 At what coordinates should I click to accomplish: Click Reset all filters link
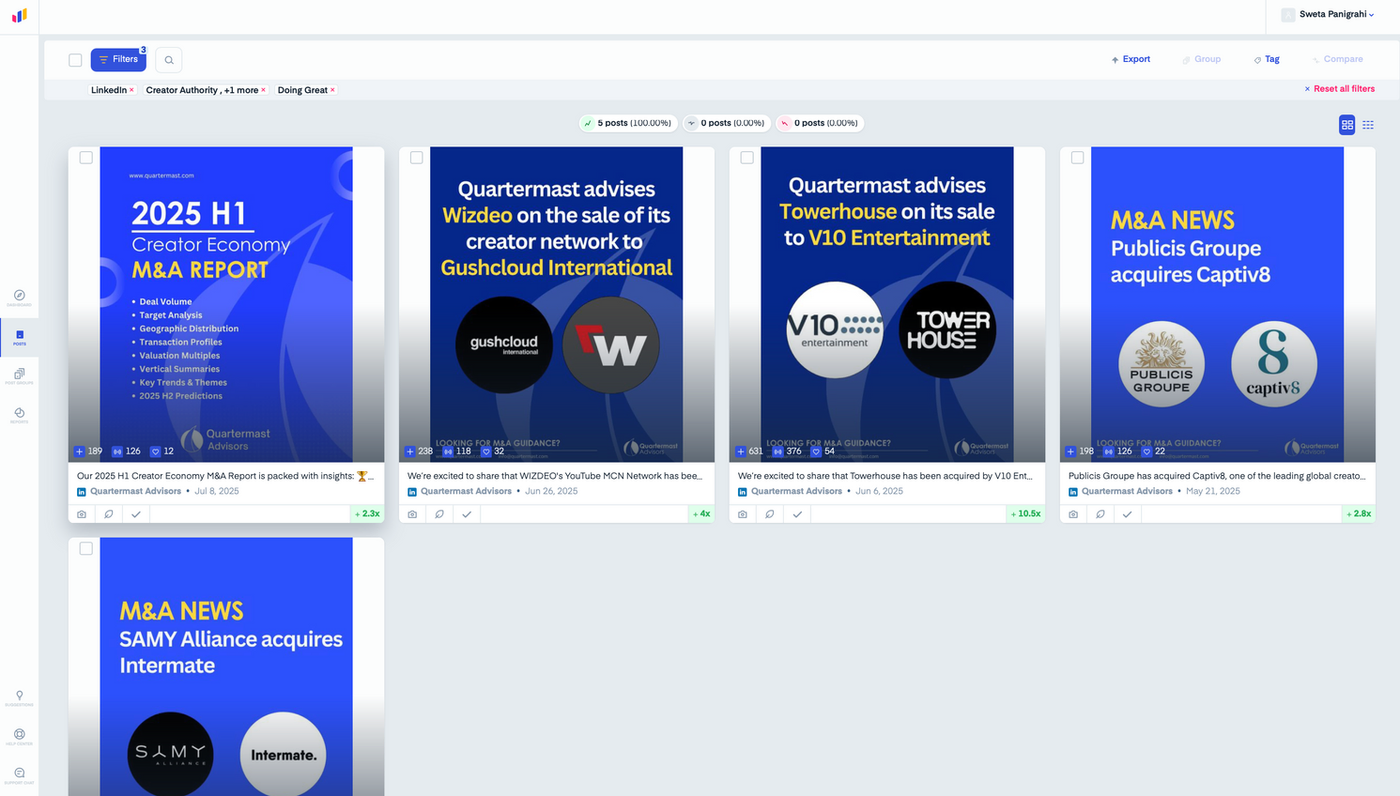coord(1339,89)
